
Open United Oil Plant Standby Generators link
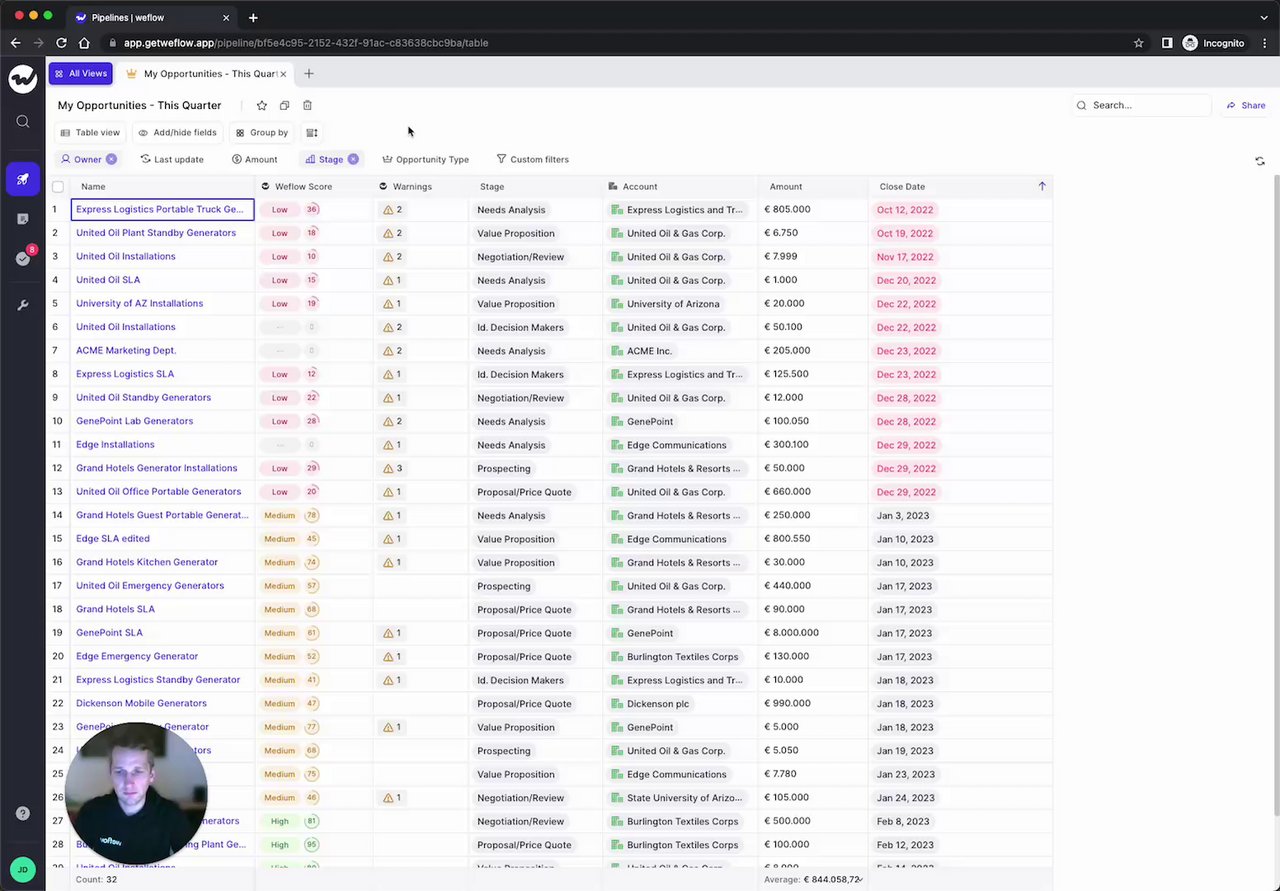coord(156,233)
